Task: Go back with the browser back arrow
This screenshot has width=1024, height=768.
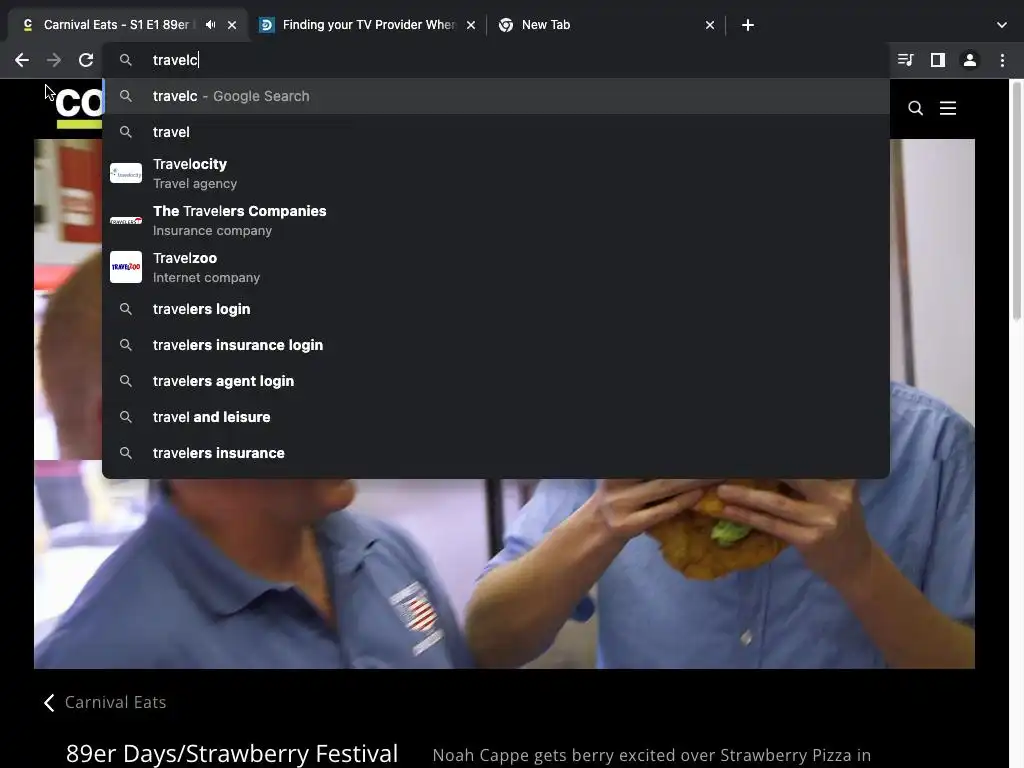Action: tap(22, 60)
